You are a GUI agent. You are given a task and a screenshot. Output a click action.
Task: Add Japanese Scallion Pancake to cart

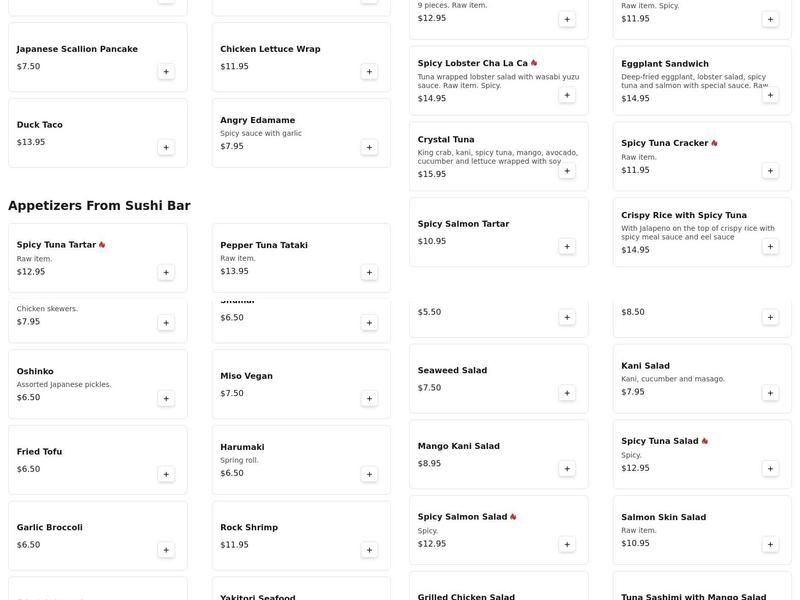point(166,71)
